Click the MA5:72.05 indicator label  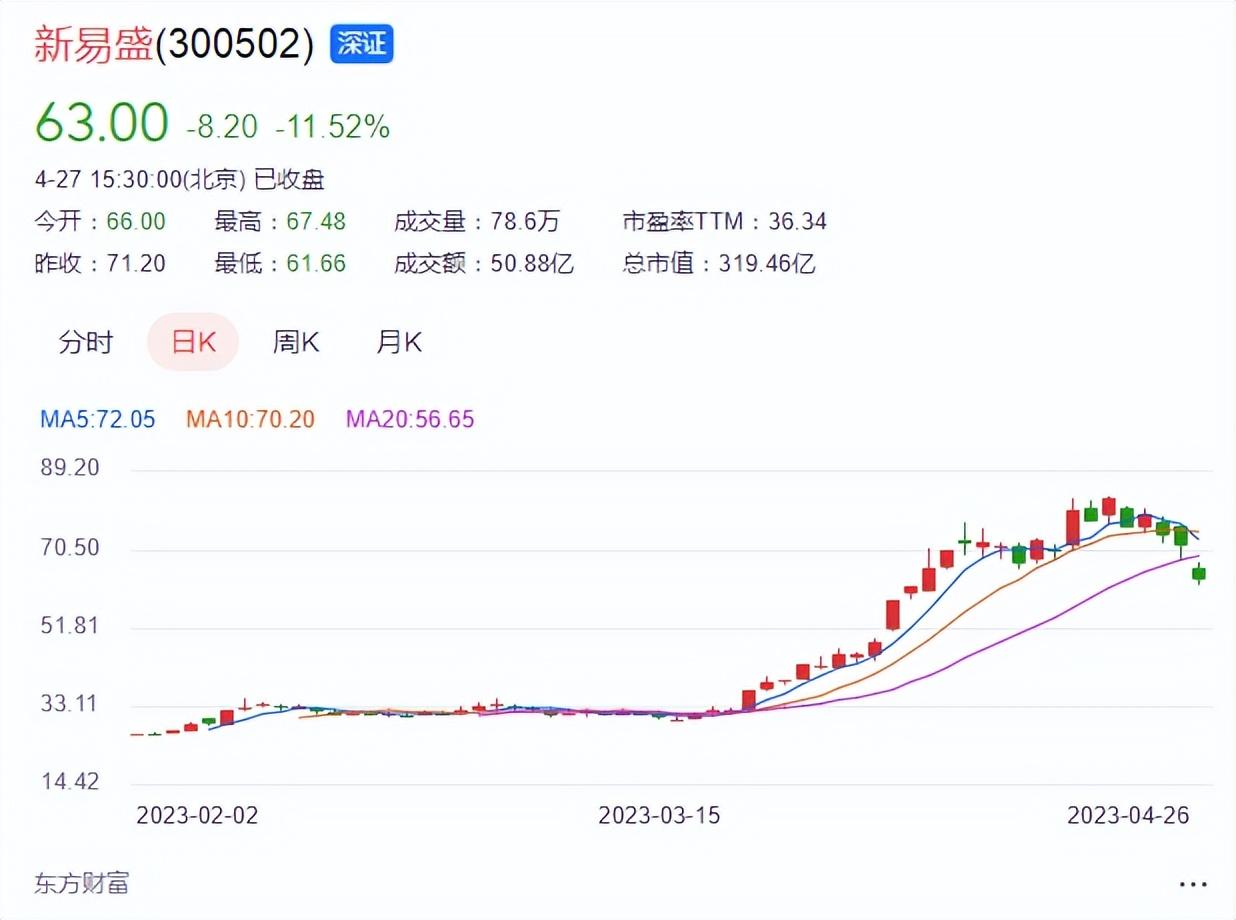coord(98,419)
